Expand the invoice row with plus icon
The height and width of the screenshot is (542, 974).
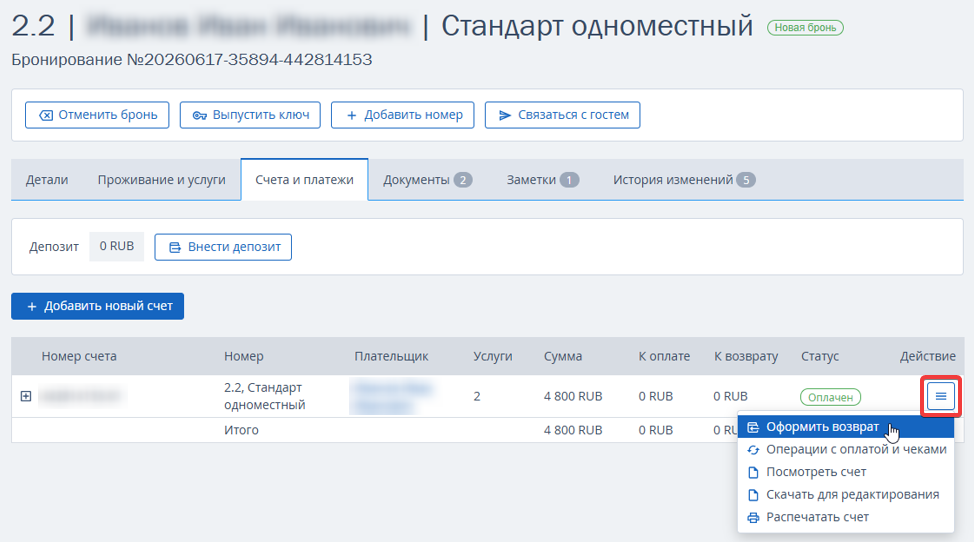[x=25, y=396]
